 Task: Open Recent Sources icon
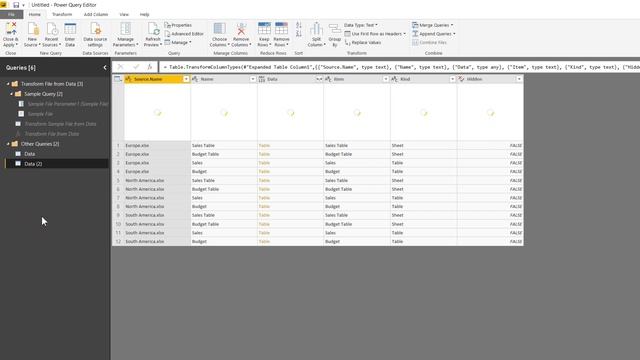pos(52,29)
